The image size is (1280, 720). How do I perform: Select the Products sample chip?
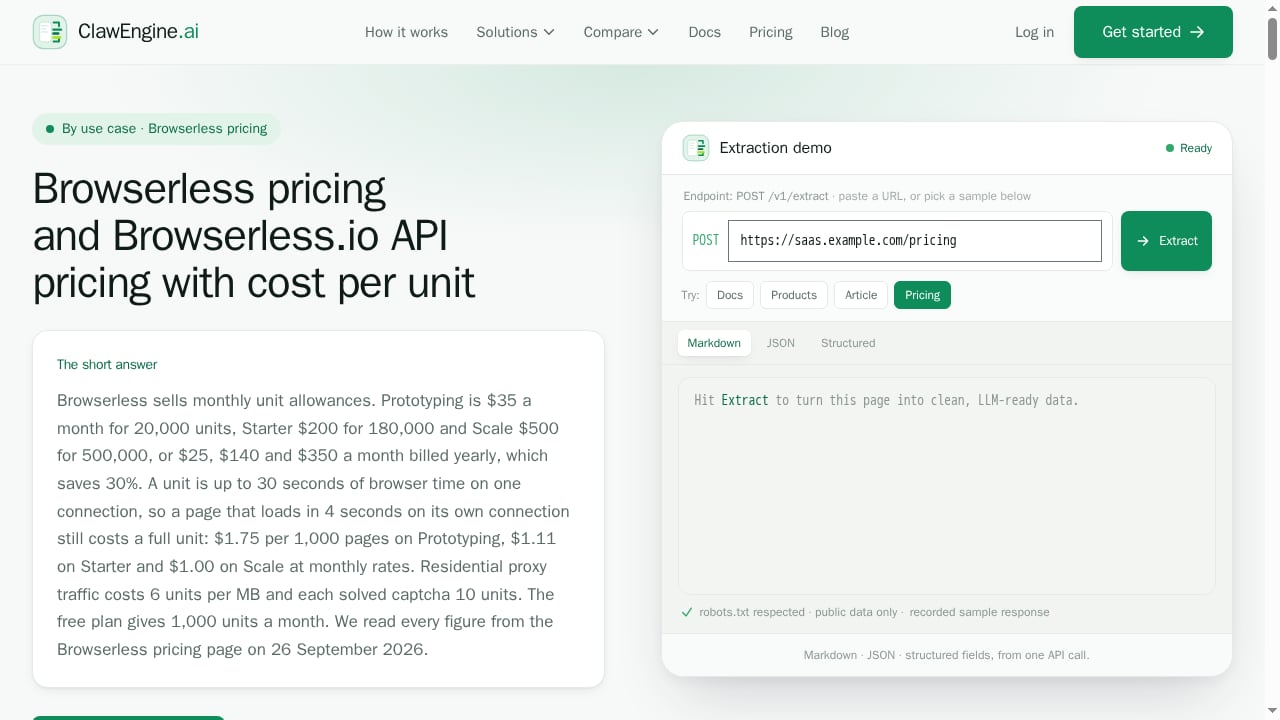tap(794, 295)
